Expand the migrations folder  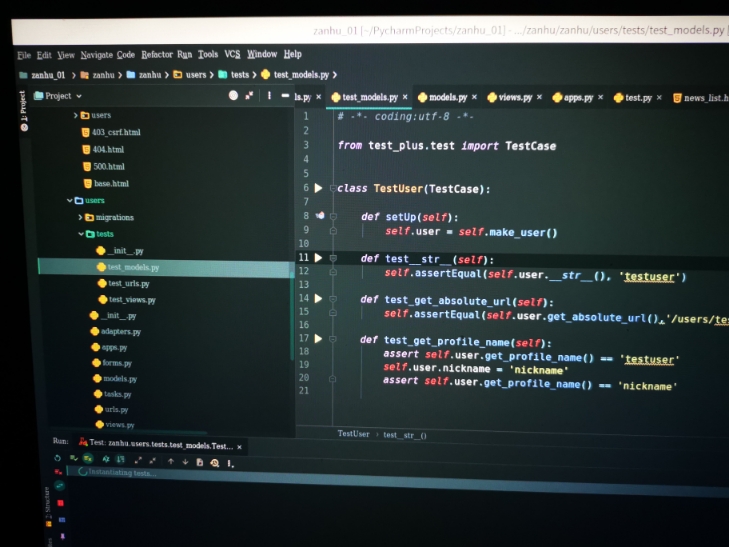pos(80,217)
